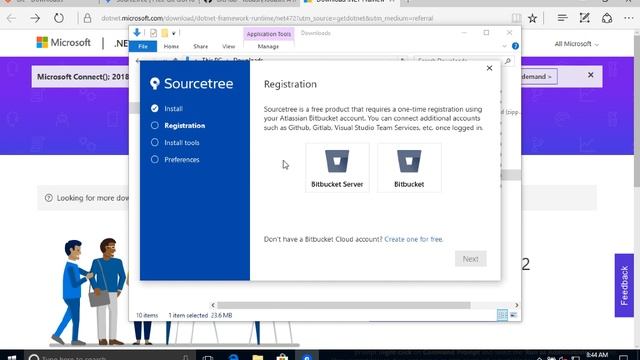This screenshot has width=640, height=360.
Task: Click the Install step checkmark
Action: [155, 108]
